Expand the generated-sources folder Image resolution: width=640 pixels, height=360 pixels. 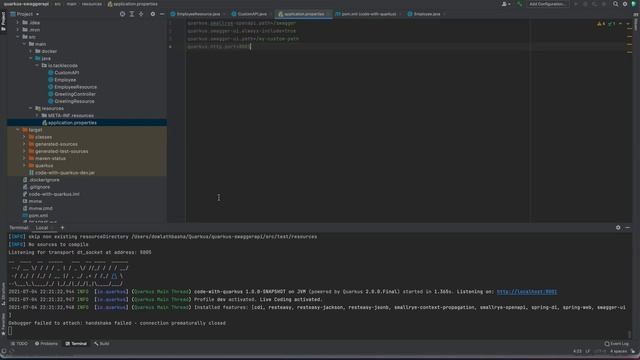tap(24, 144)
